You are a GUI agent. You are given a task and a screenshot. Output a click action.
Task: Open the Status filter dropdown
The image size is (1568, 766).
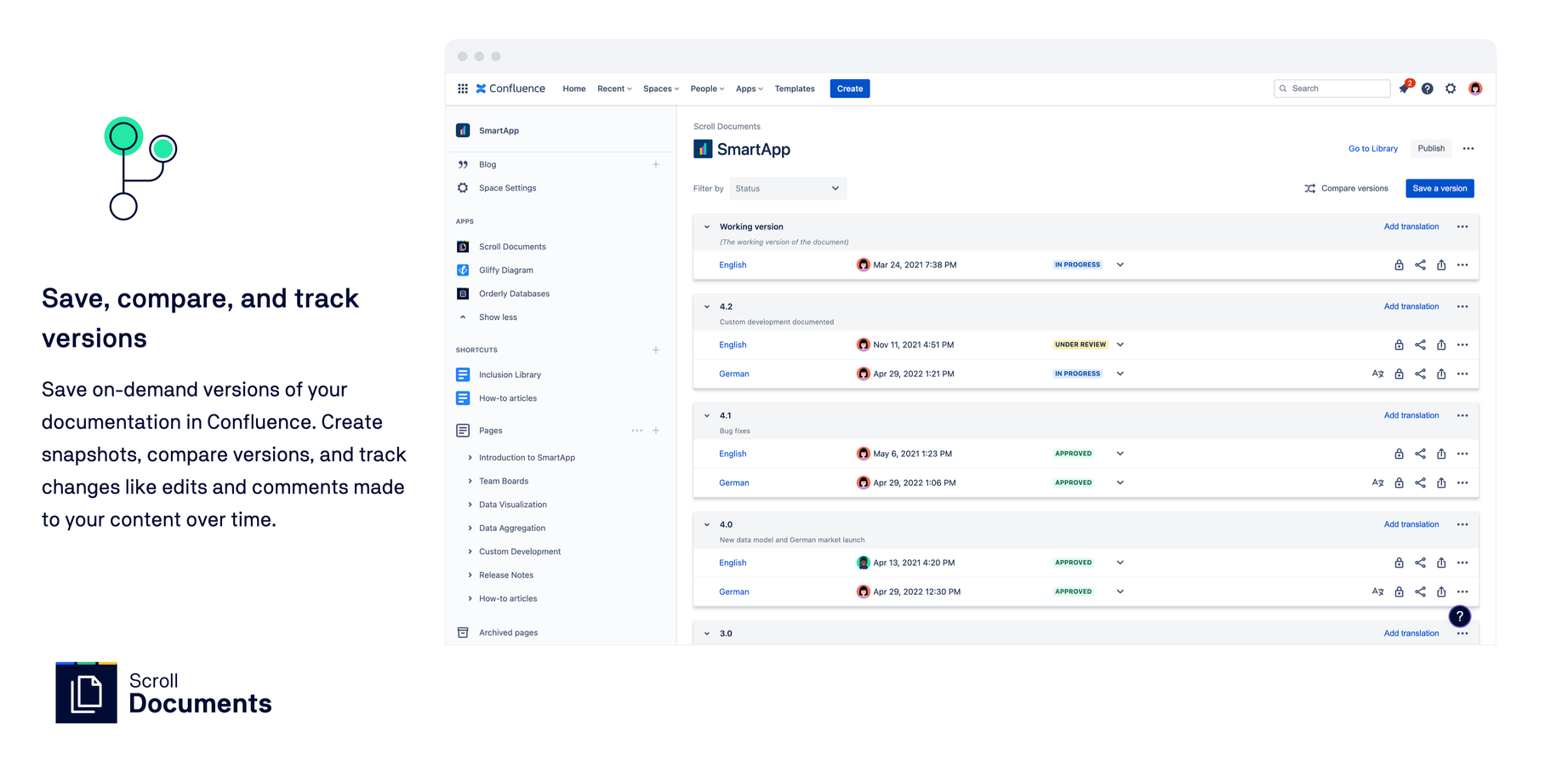point(788,188)
